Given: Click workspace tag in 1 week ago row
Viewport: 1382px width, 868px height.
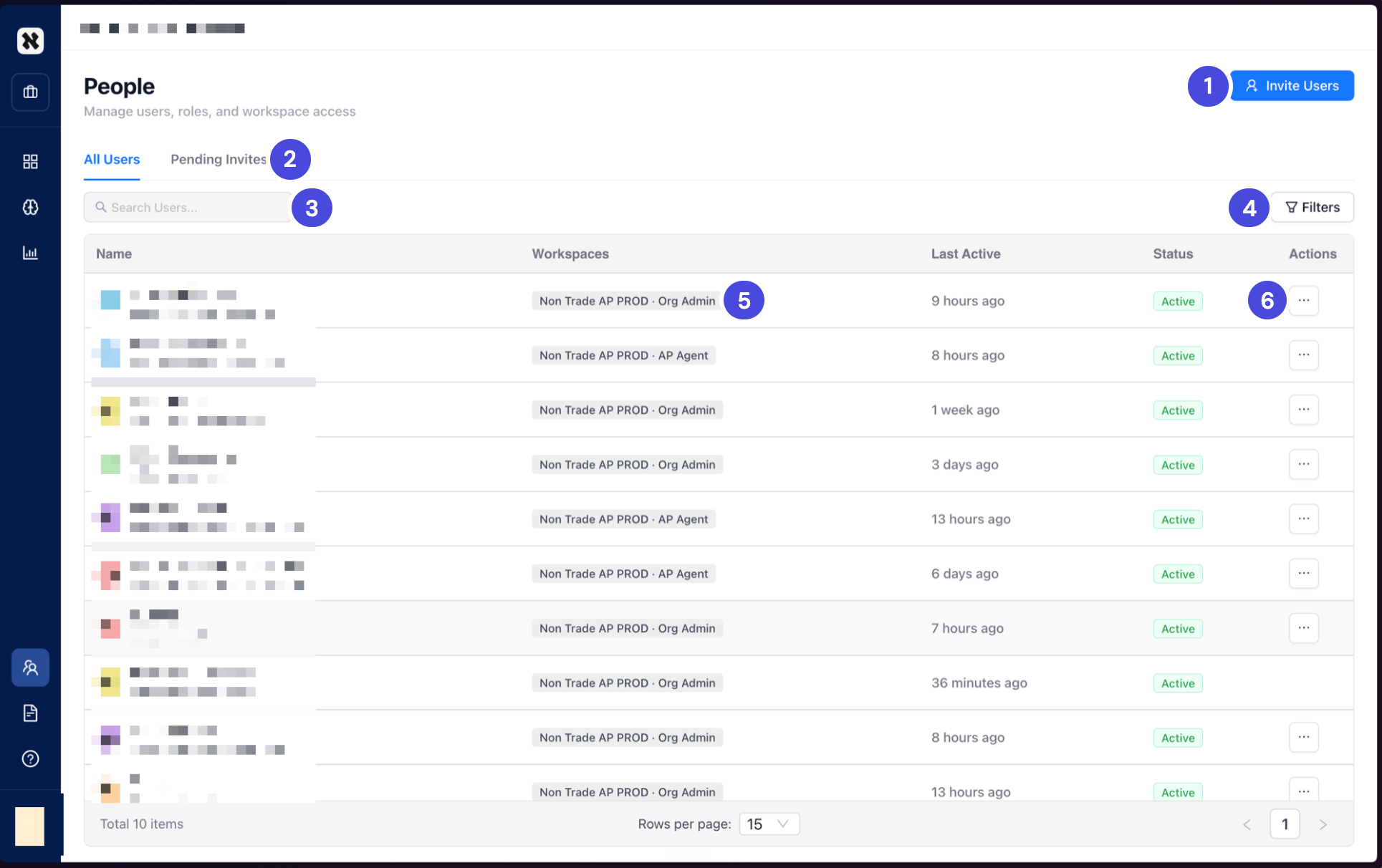Looking at the screenshot, I should click(x=628, y=410).
